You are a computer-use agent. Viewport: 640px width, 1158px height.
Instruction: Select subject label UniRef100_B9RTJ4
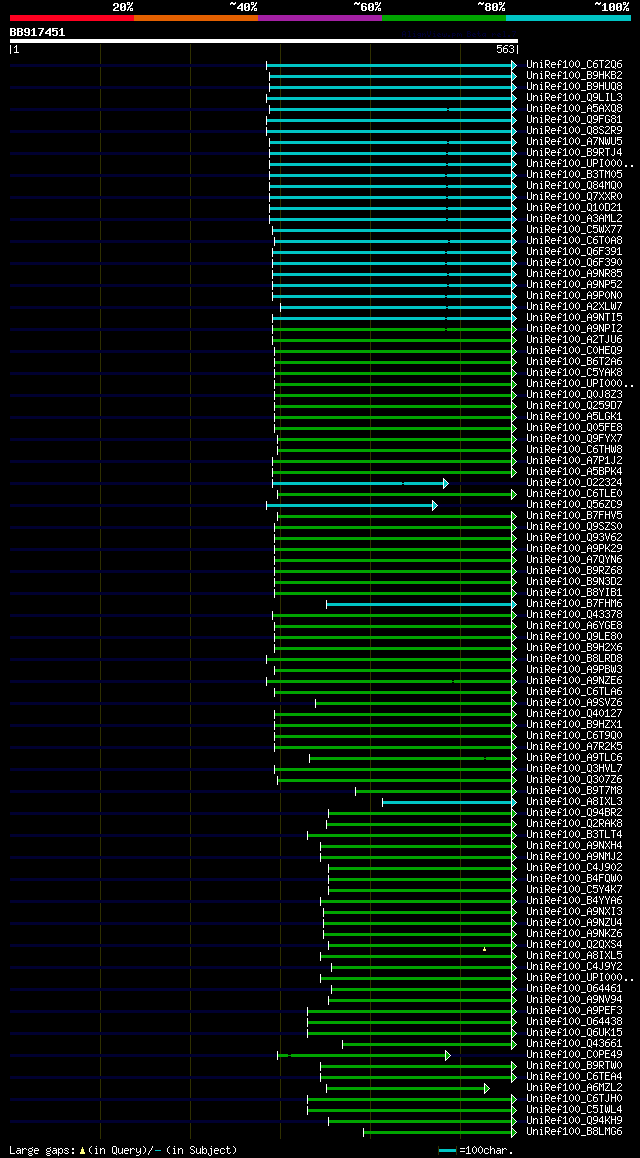[574, 153]
